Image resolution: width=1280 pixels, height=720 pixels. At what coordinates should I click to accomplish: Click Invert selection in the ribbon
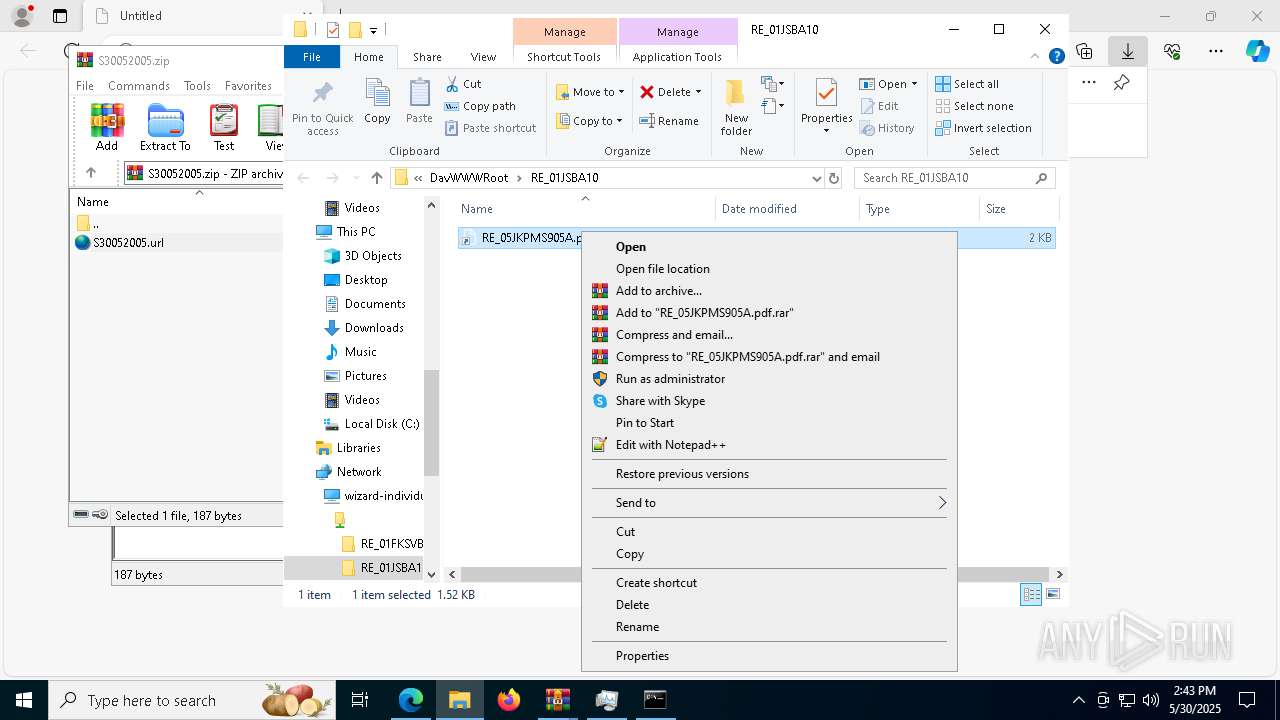pos(983,128)
